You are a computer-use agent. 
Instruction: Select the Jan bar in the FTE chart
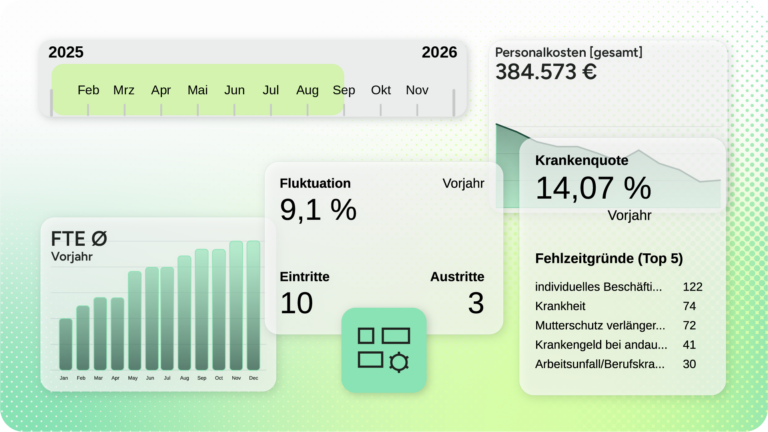pos(65,344)
